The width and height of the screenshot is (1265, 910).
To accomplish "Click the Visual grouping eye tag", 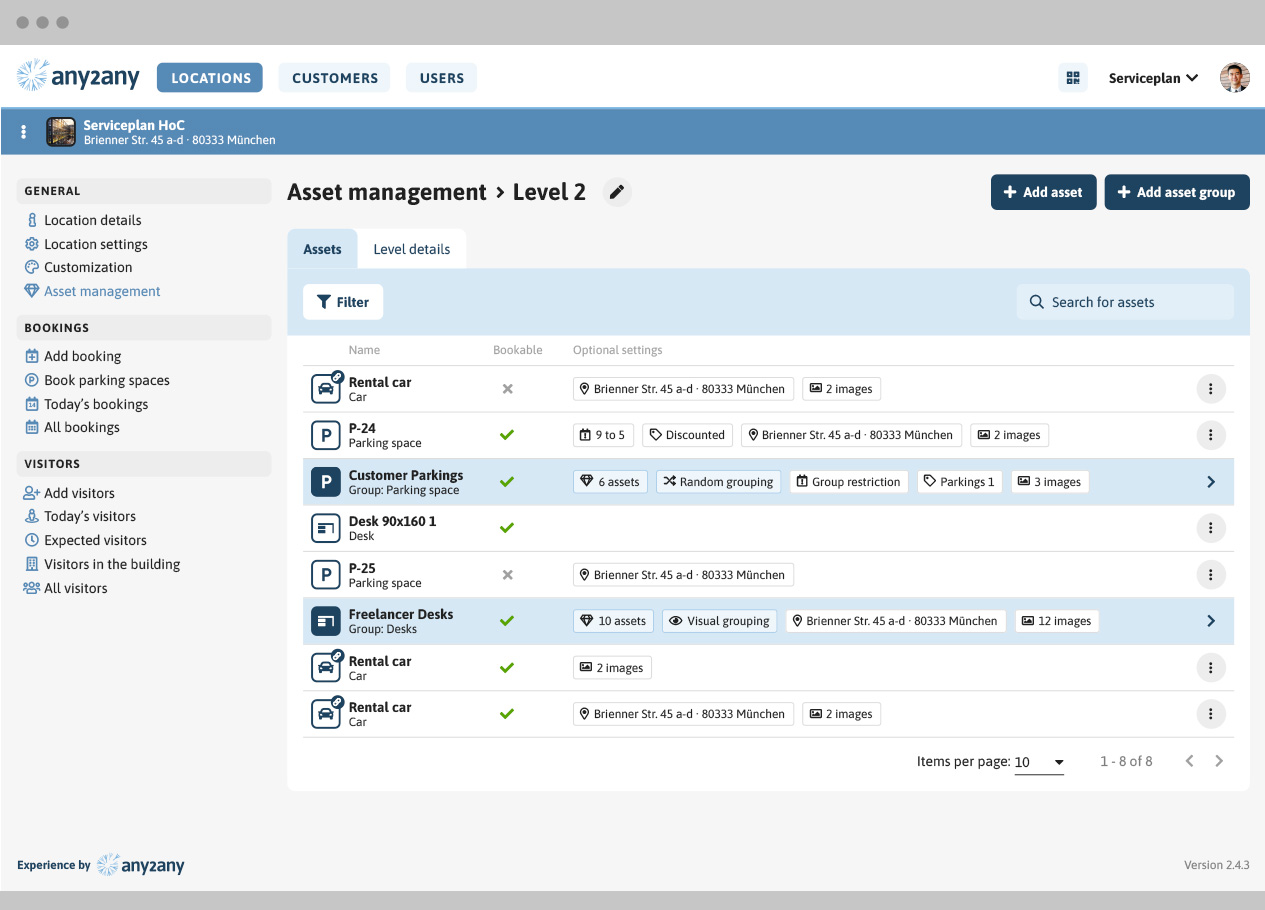I will (718, 621).
